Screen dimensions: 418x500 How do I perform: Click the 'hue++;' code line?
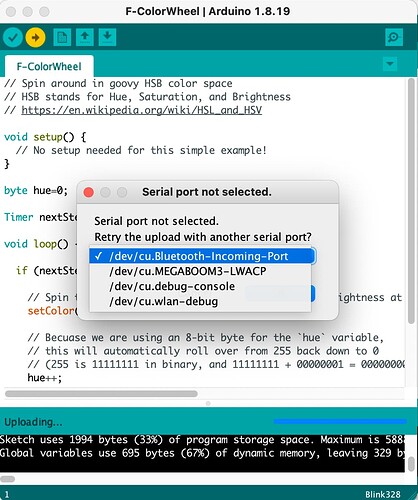tap(45, 378)
